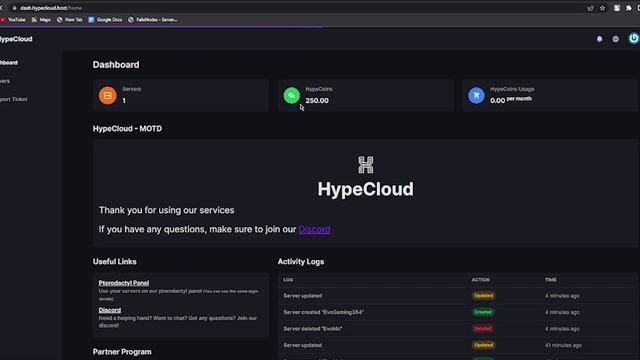Click the Partner Program heading
The height and width of the screenshot is (360, 640).
click(x=122, y=352)
